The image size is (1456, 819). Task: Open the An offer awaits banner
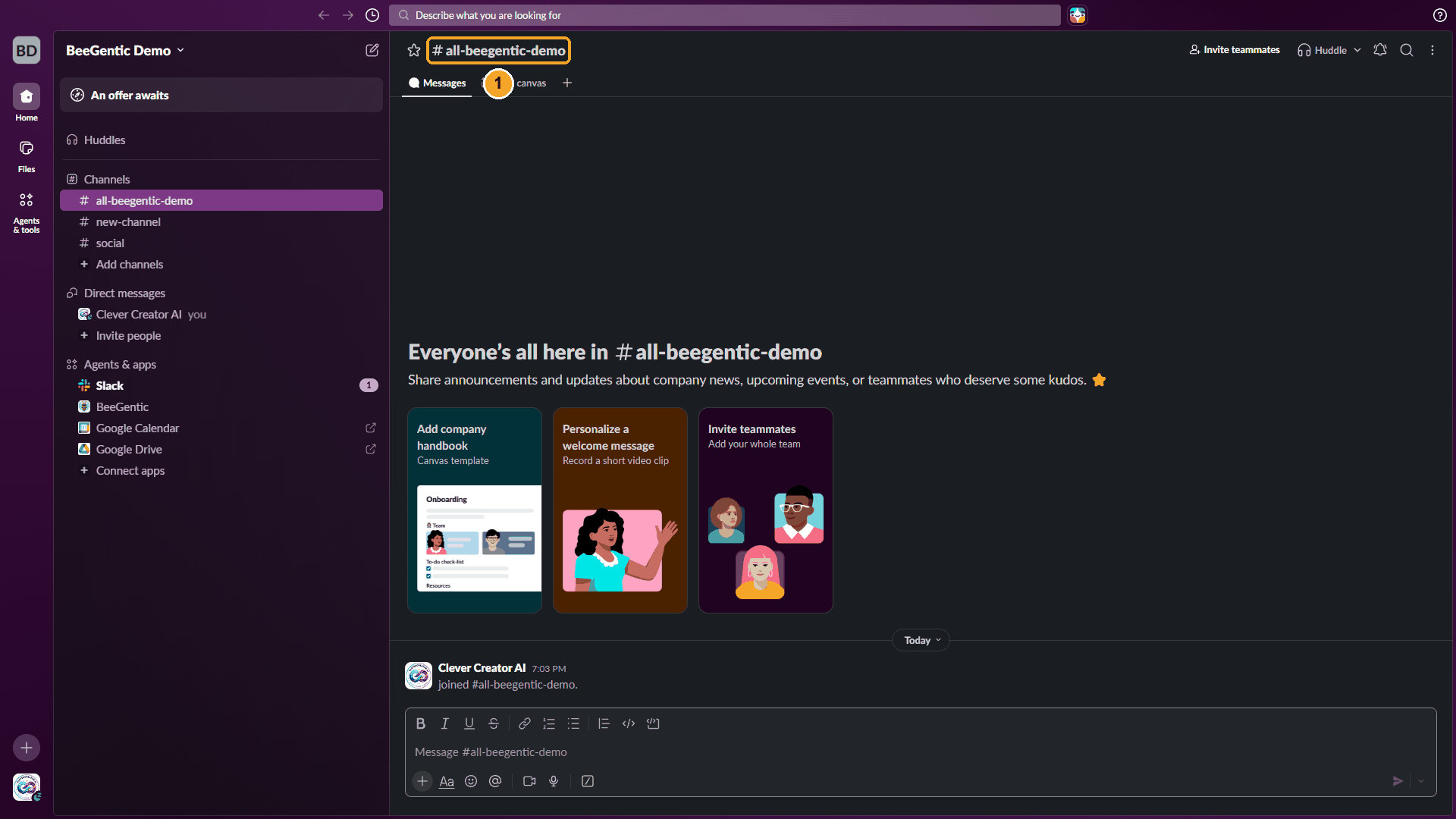click(221, 95)
